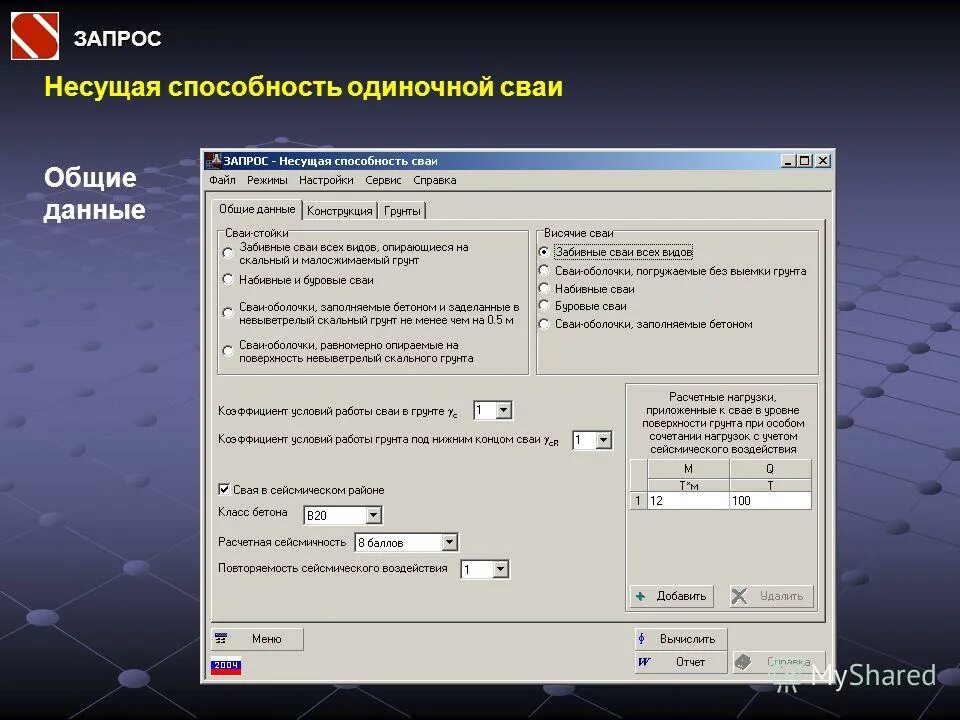Click the W icon on Отчет button
The width and height of the screenshot is (960, 720).
pyautogui.click(x=644, y=662)
